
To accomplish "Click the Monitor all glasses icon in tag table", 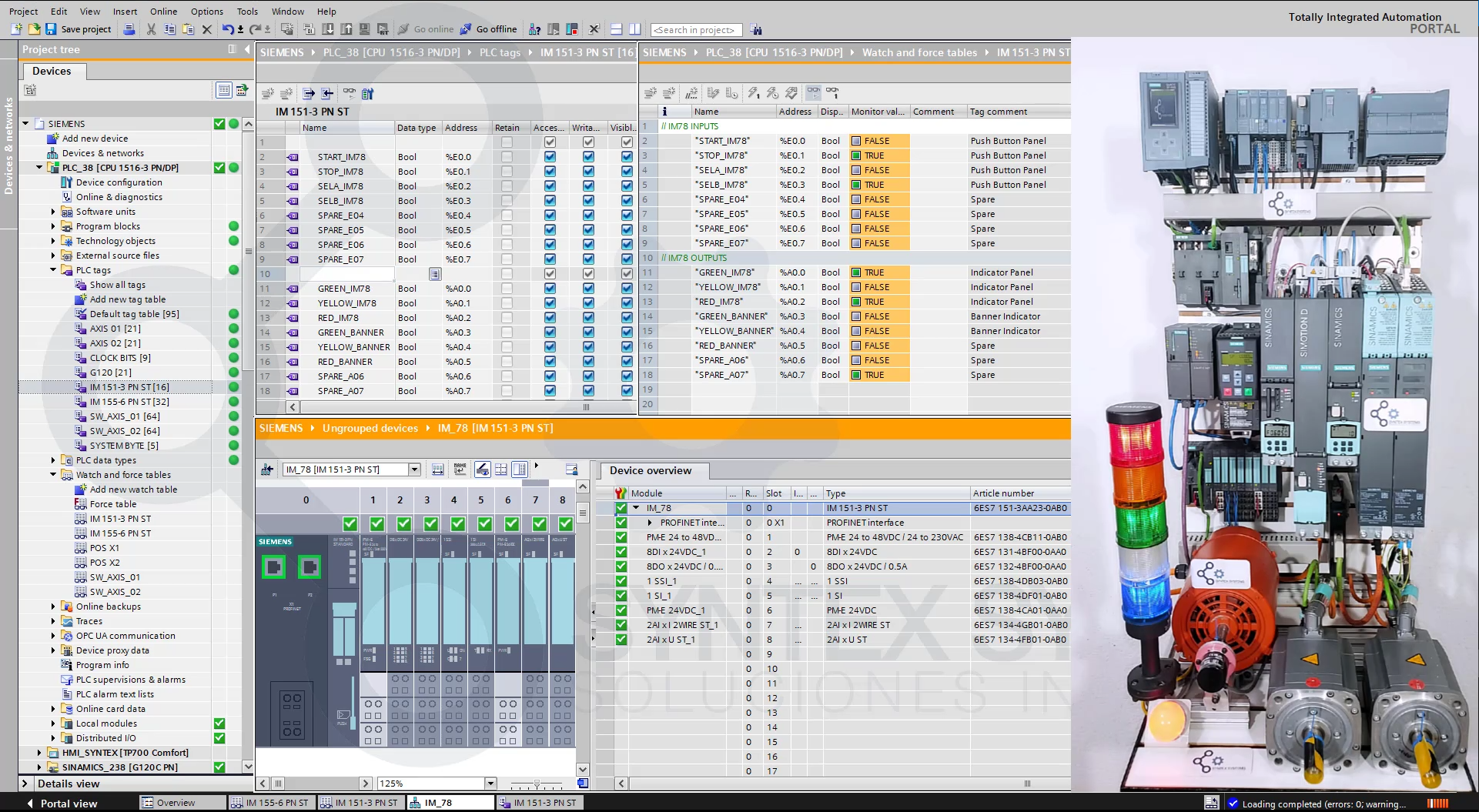I will 350,93.
